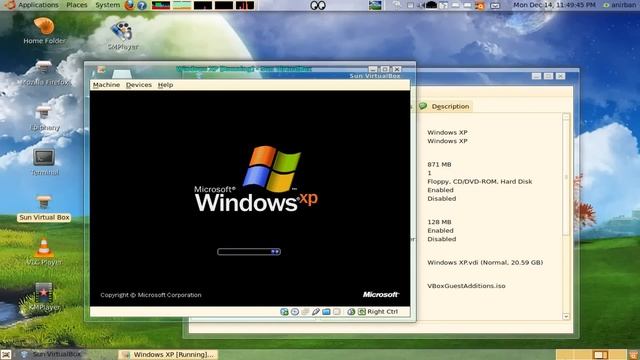Click the Windows XP.vdi hard disk entry
640x360 pixels.
[485, 262]
